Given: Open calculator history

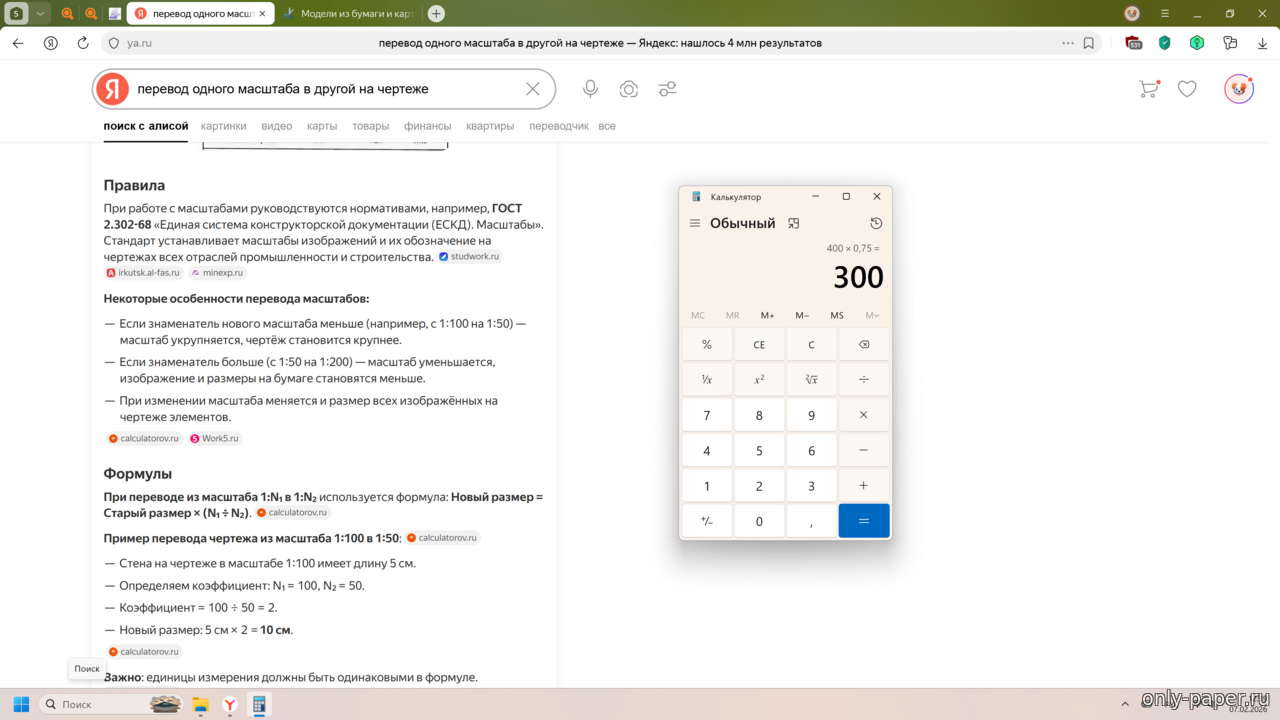Looking at the screenshot, I should click(x=876, y=223).
